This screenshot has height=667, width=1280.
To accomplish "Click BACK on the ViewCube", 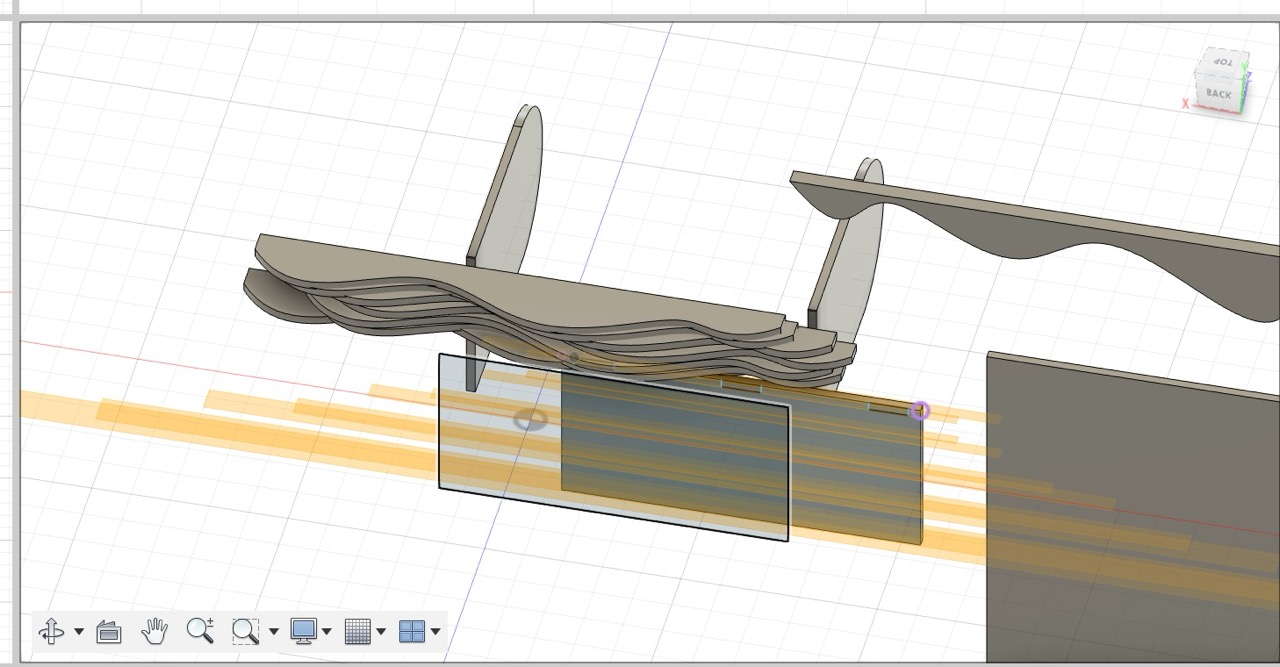I will (x=1219, y=93).
